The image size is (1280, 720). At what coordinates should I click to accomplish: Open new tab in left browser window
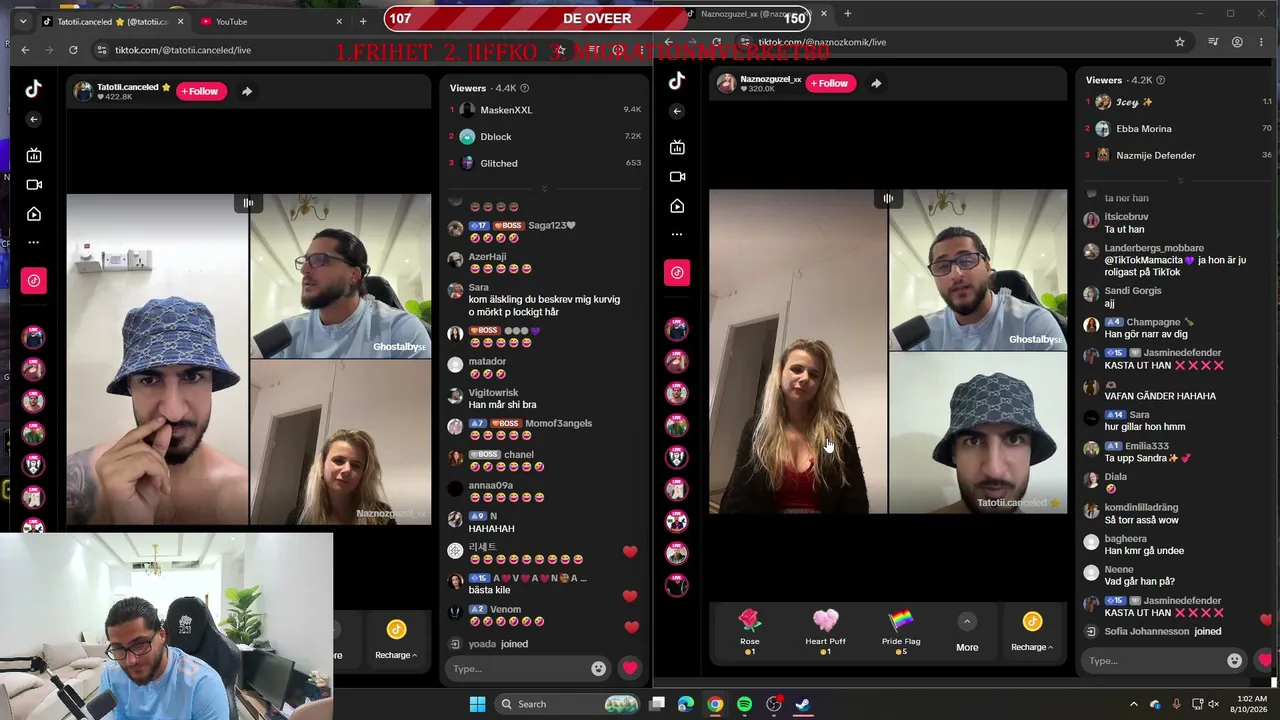coord(363,21)
